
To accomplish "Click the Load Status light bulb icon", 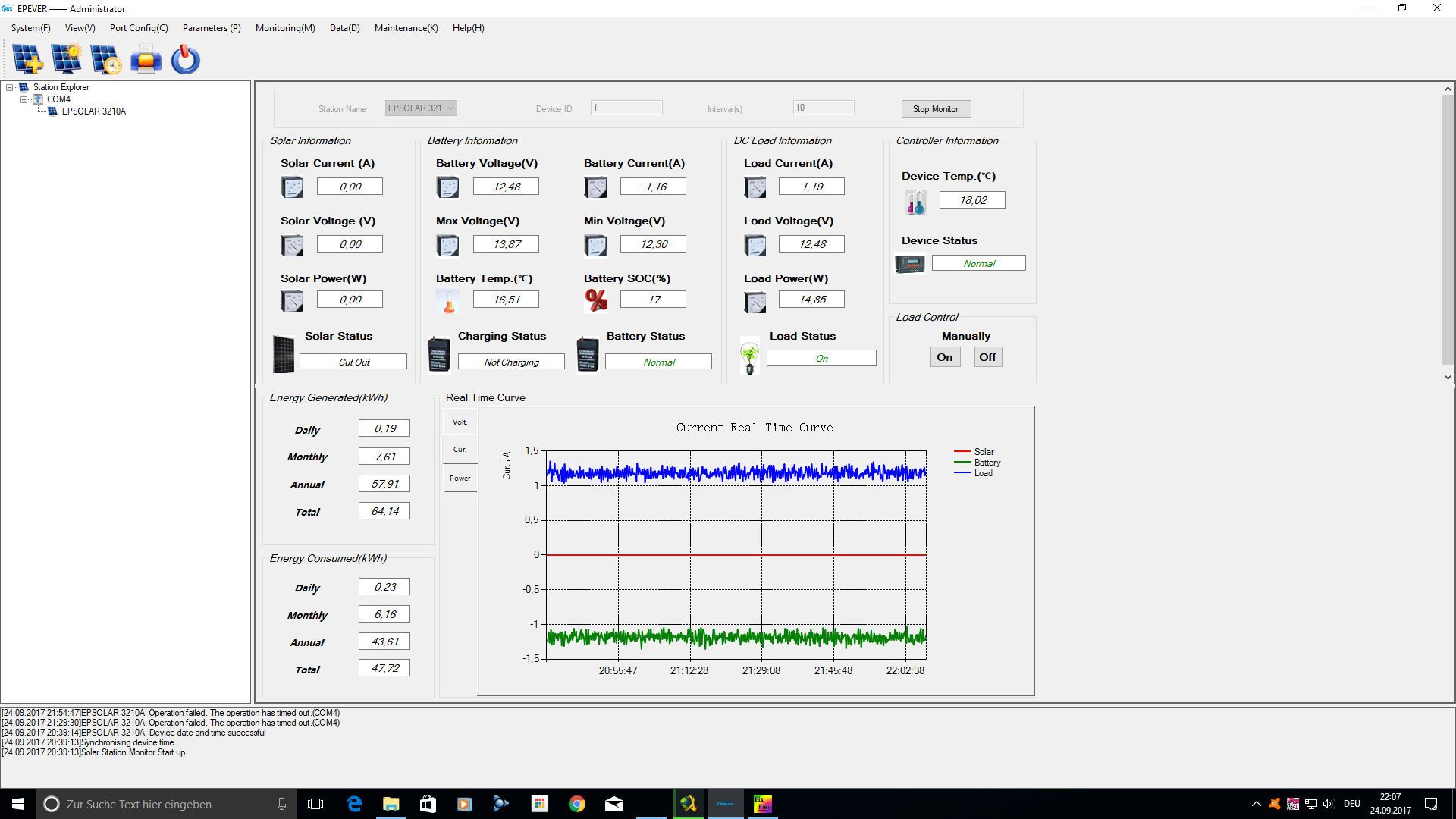I will click(x=749, y=356).
